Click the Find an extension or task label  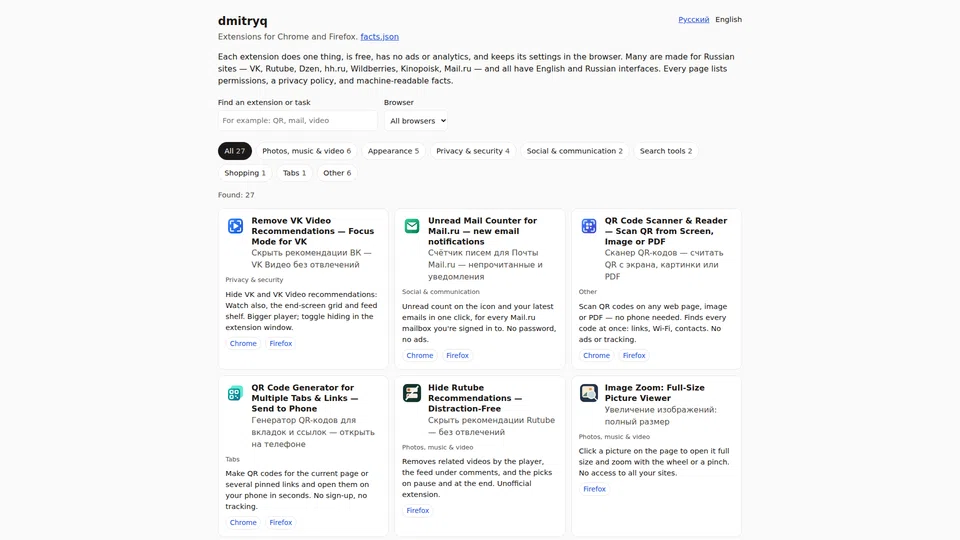[x=264, y=102]
